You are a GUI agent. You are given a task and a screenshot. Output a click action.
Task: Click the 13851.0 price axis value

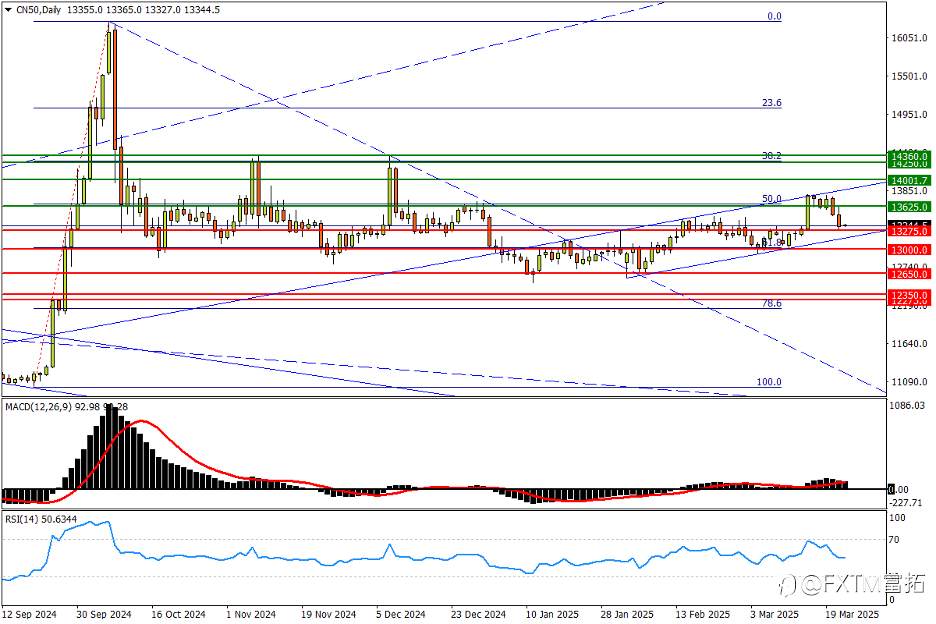tap(909, 191)
